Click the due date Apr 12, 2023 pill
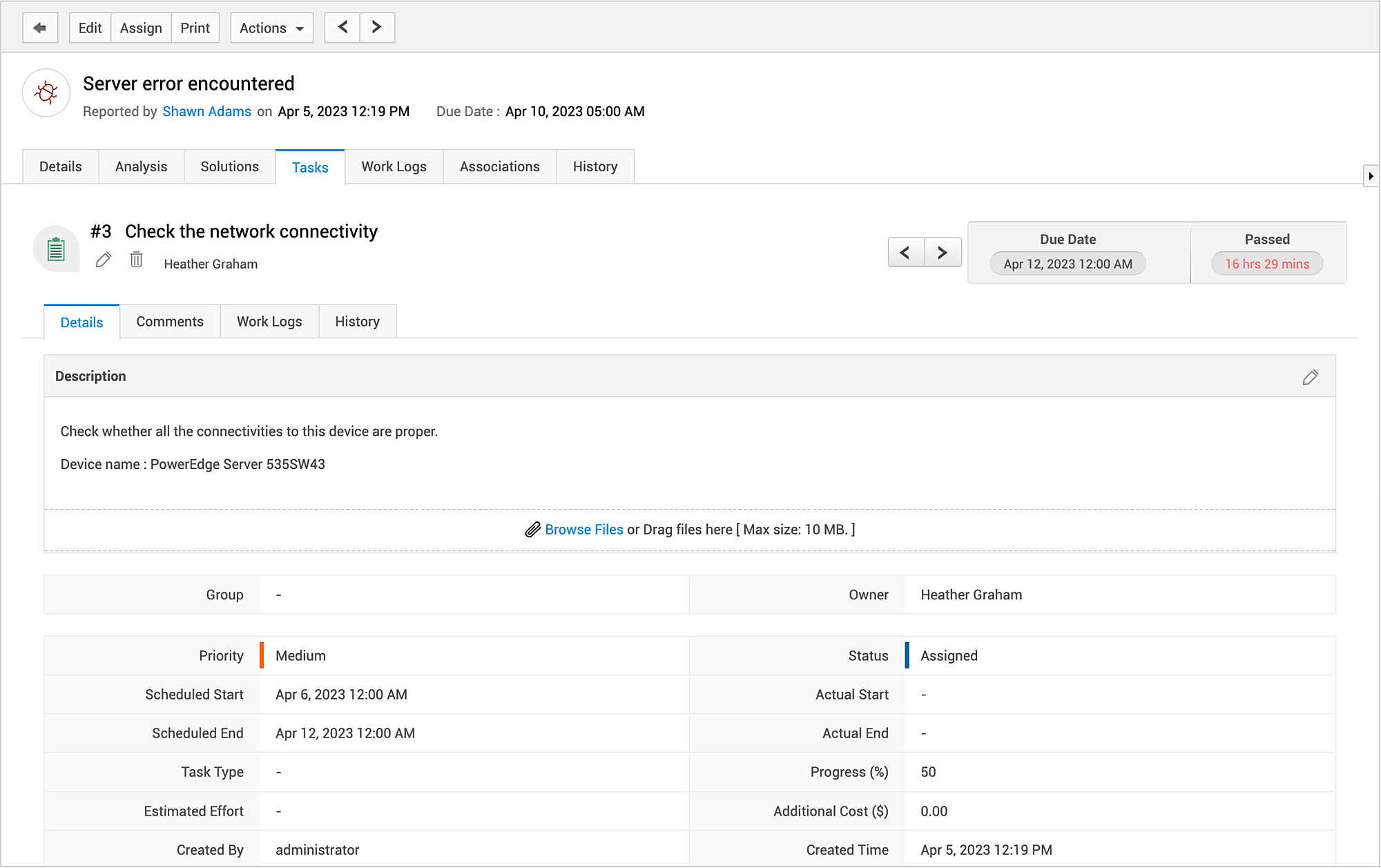Image resolution: width=1381 pixels, height=868 pixels. [x=1068, y=264]
